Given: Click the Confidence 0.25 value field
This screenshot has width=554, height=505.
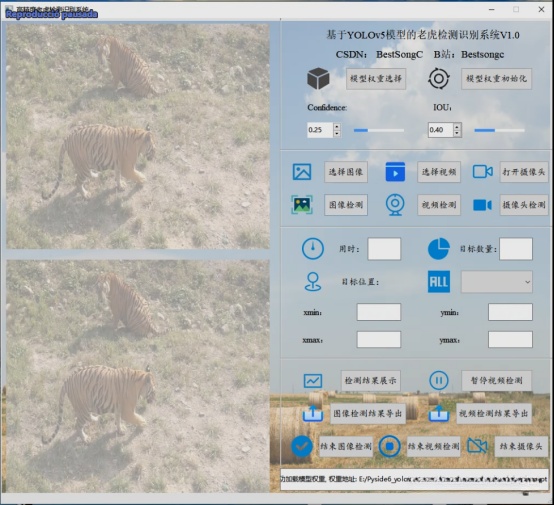Looking at the screenshot, I should pyautogui.click(x=320, y=130).
